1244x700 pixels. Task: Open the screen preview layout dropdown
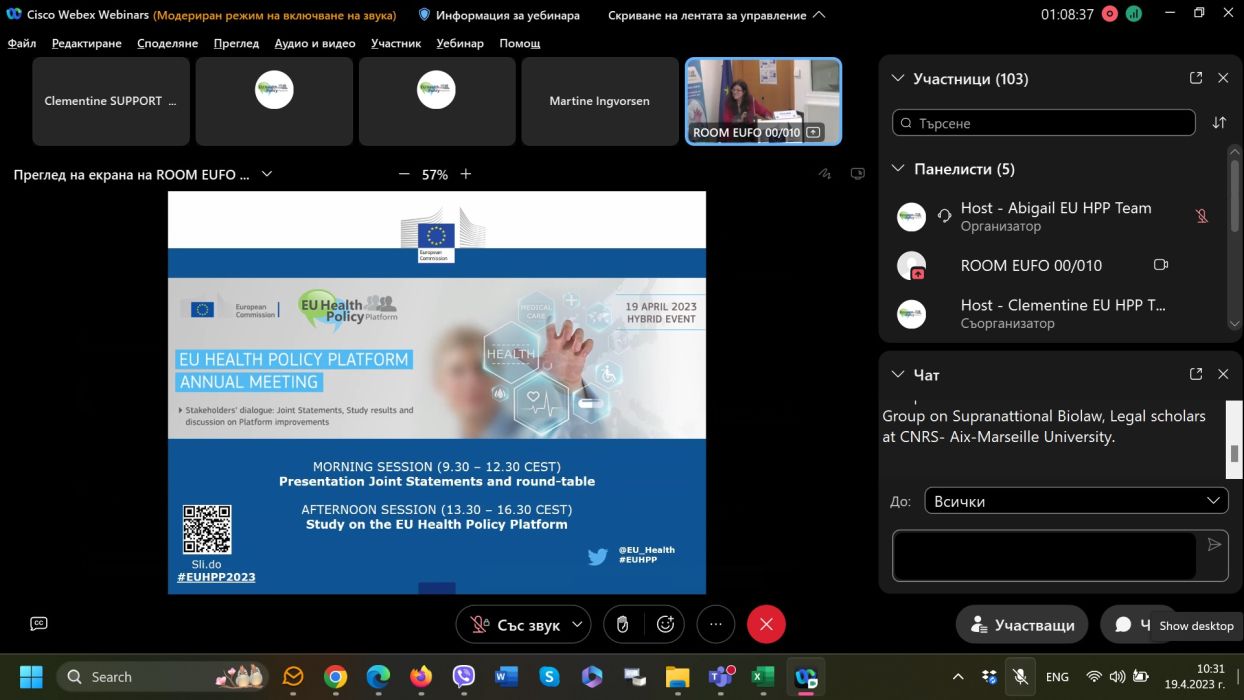[267, 174]
